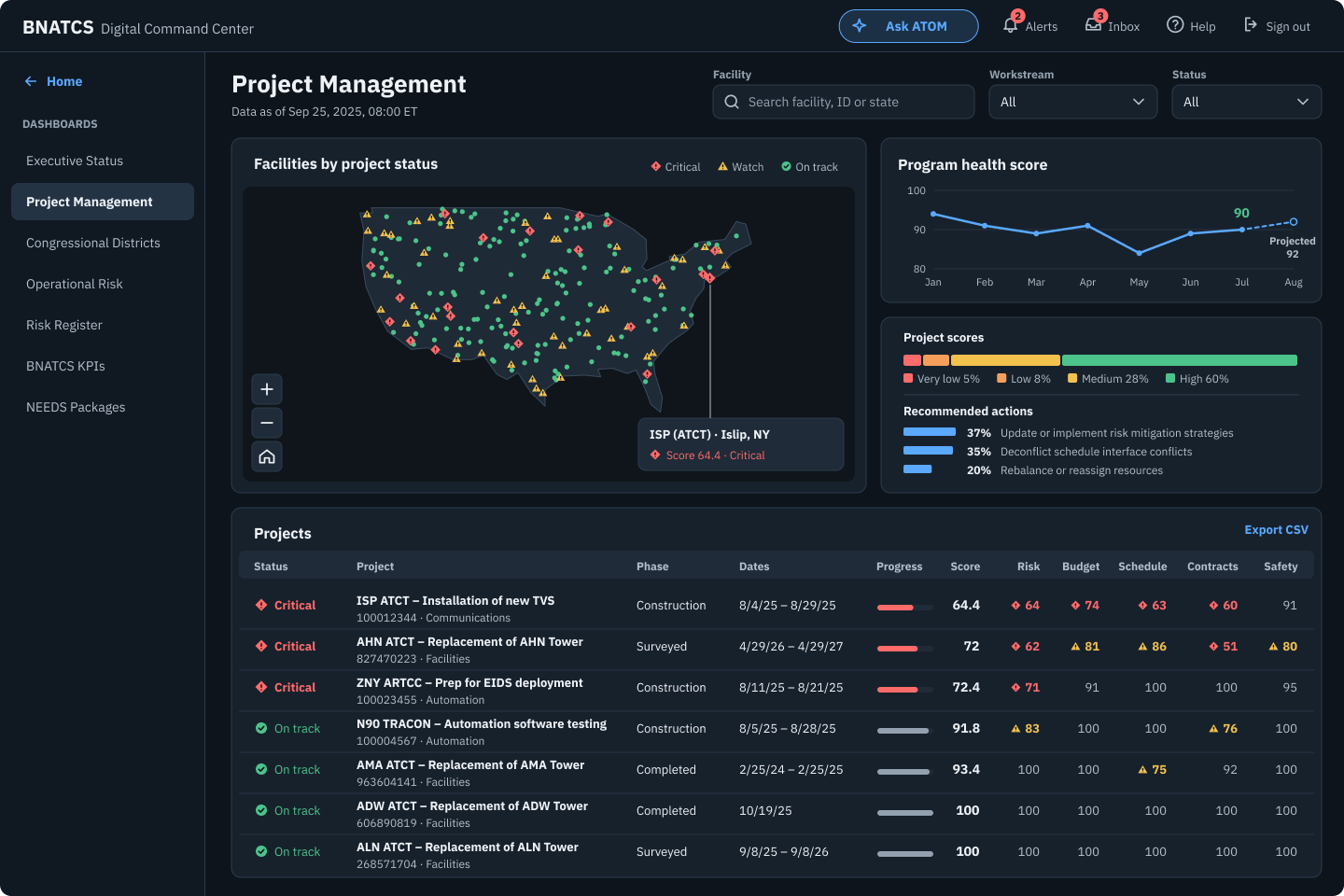
Task: Open the Status filter dropdown
Action: tap(1247, 102)
